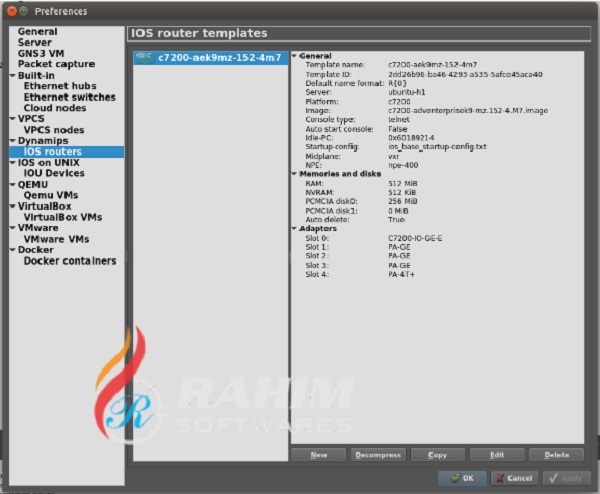This screenshot has height=494, width=600.
Task: Select Ethernet switches
Action: (x=70, y=97)
